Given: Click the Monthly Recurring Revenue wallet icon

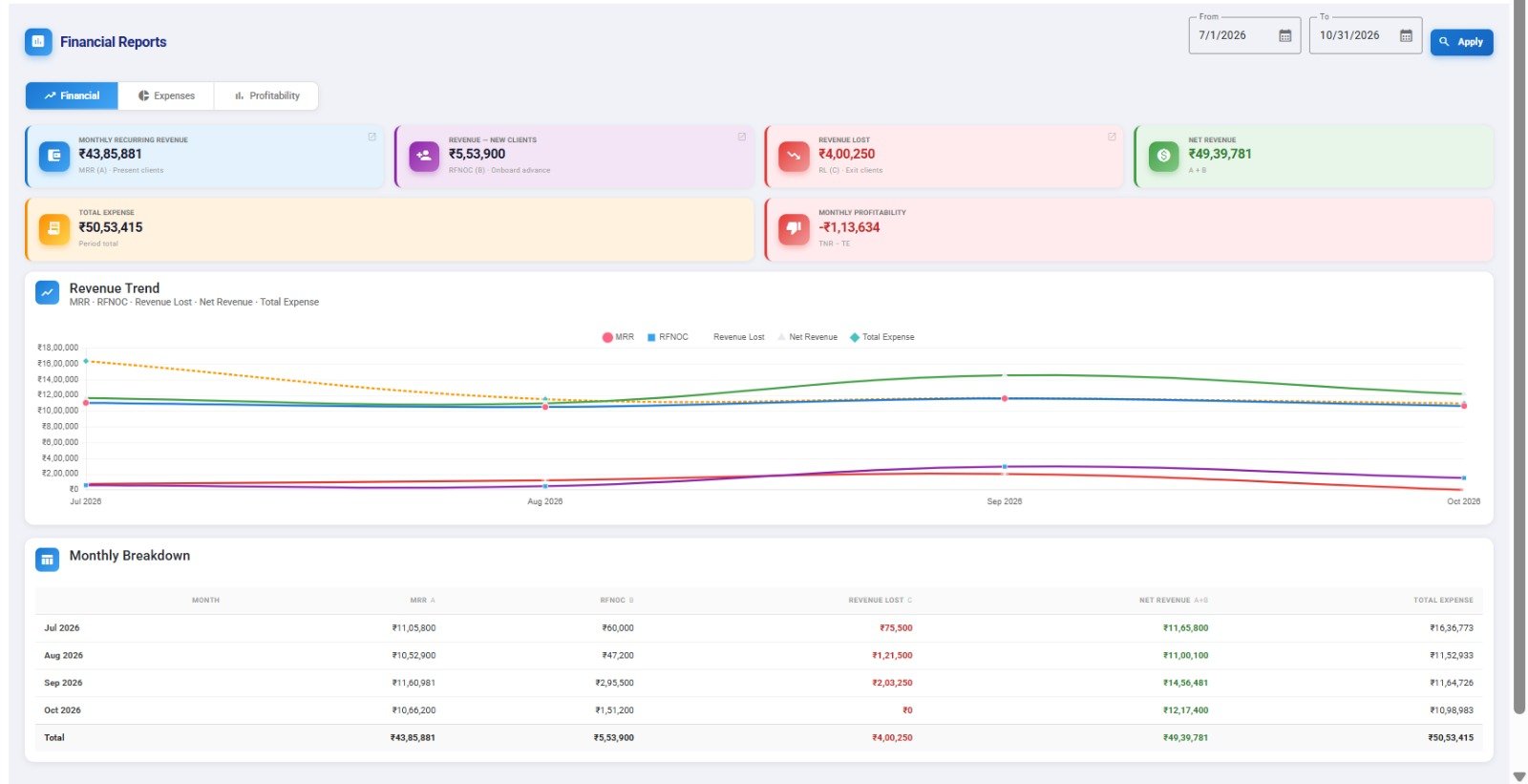Looking at the screenshot, I should point(54,156).
